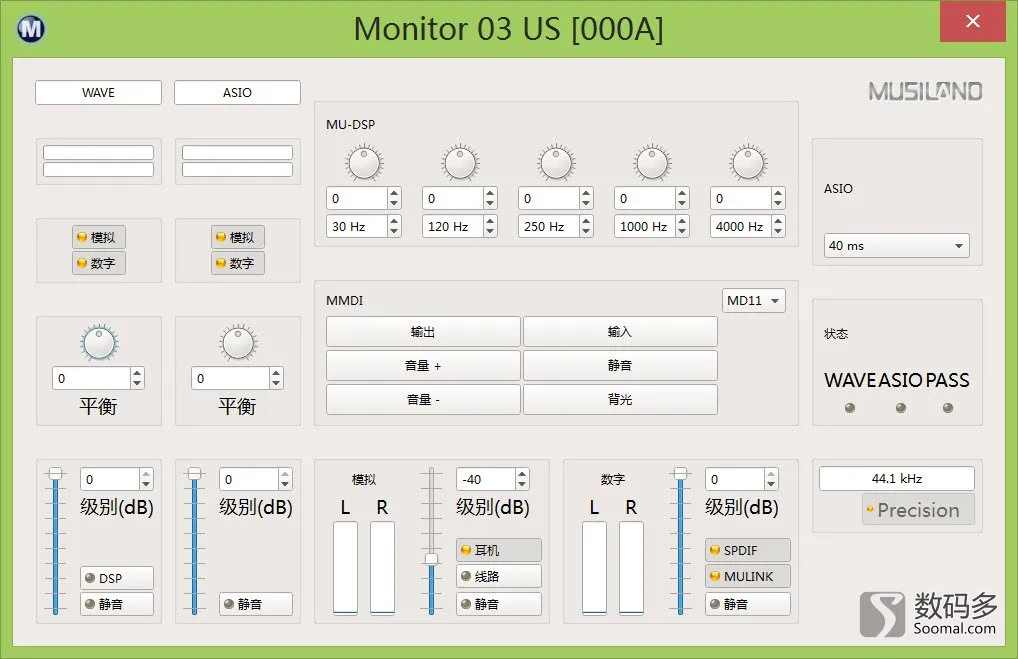Mute the WAVE channel with 静音

[x=117, y=604]
